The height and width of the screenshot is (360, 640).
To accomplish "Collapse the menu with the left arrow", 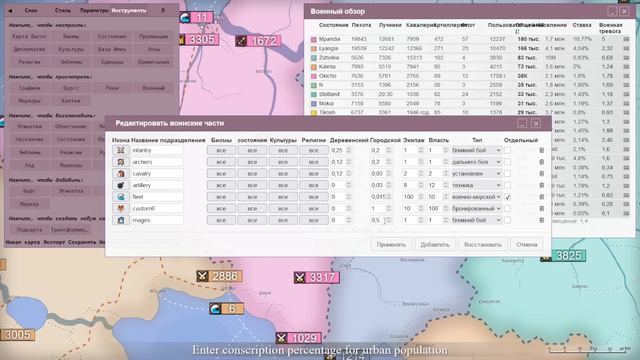I will click(x=10, y=11).
